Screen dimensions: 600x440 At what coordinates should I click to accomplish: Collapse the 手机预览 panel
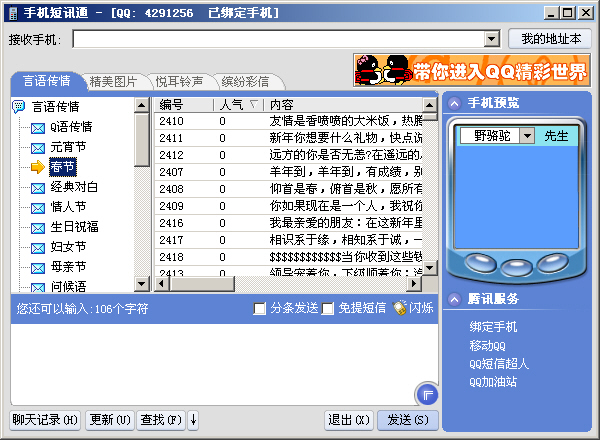coord(454,103)
